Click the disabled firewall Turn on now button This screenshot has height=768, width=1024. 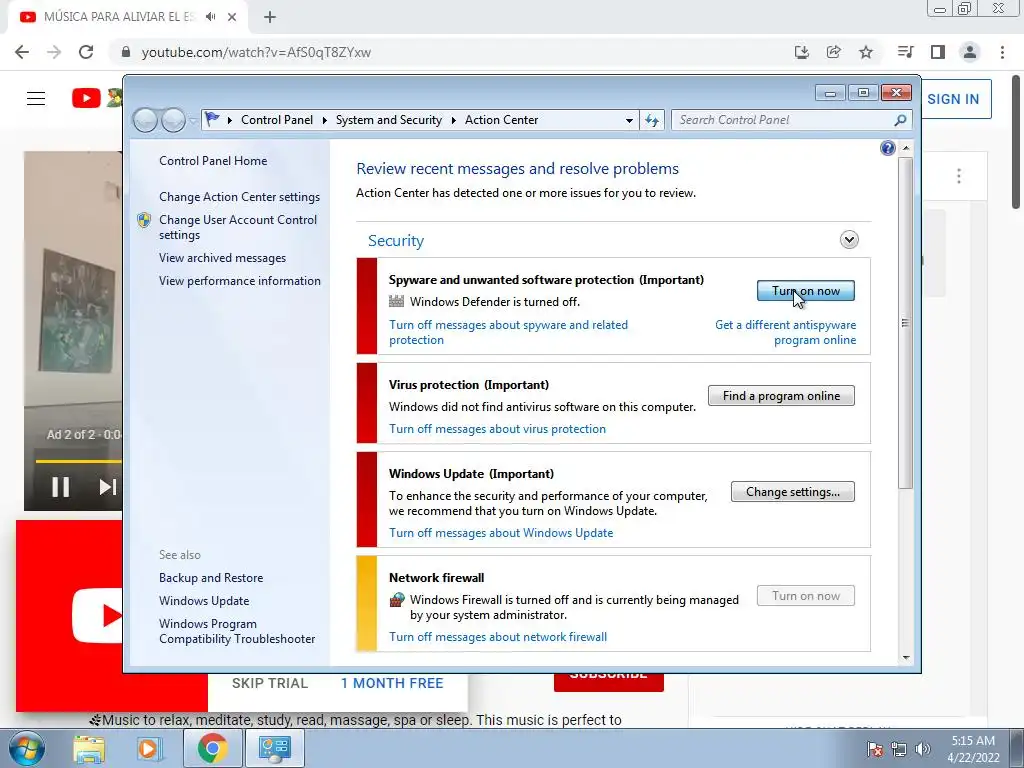pyautogui.click(x=805, y=596)
